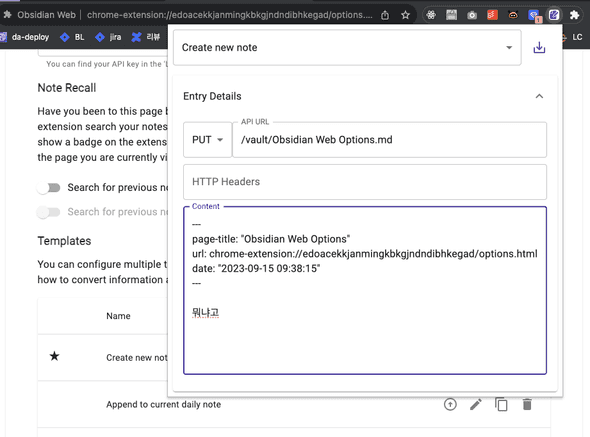This screenshot has height=437, width=590.
Task: Open the jira bookmark
Action: 108,37
